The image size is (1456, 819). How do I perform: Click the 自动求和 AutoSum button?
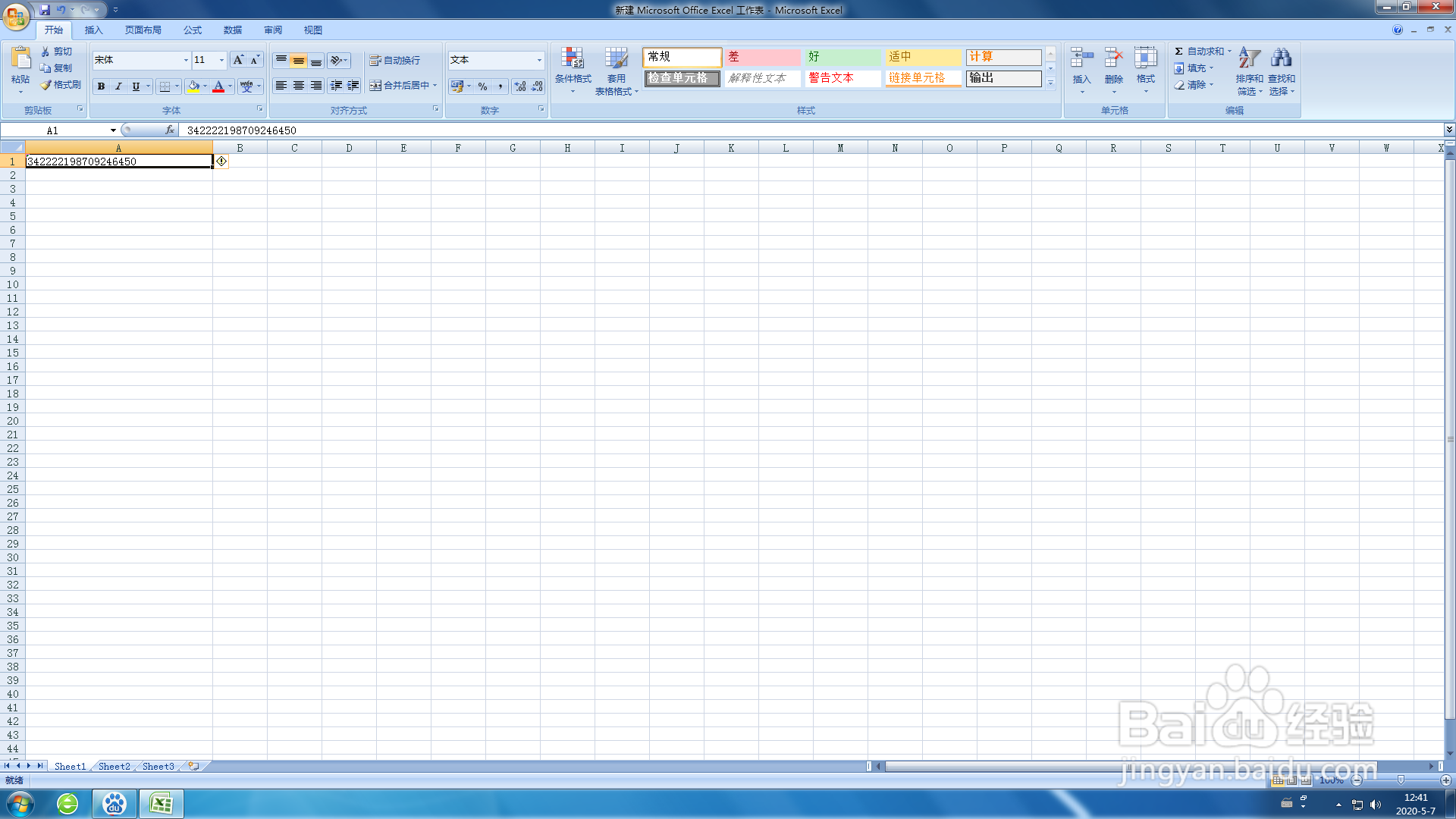(x=1199, y=52)
